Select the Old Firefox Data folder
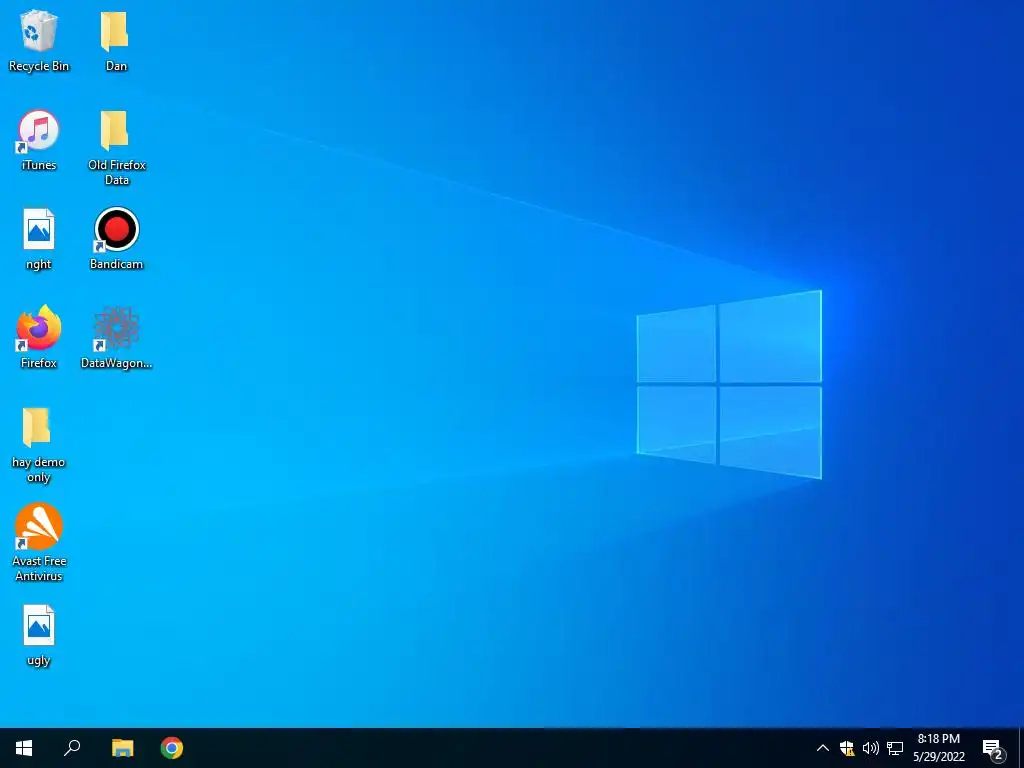The image size is (1024, 768). [116, 148]
